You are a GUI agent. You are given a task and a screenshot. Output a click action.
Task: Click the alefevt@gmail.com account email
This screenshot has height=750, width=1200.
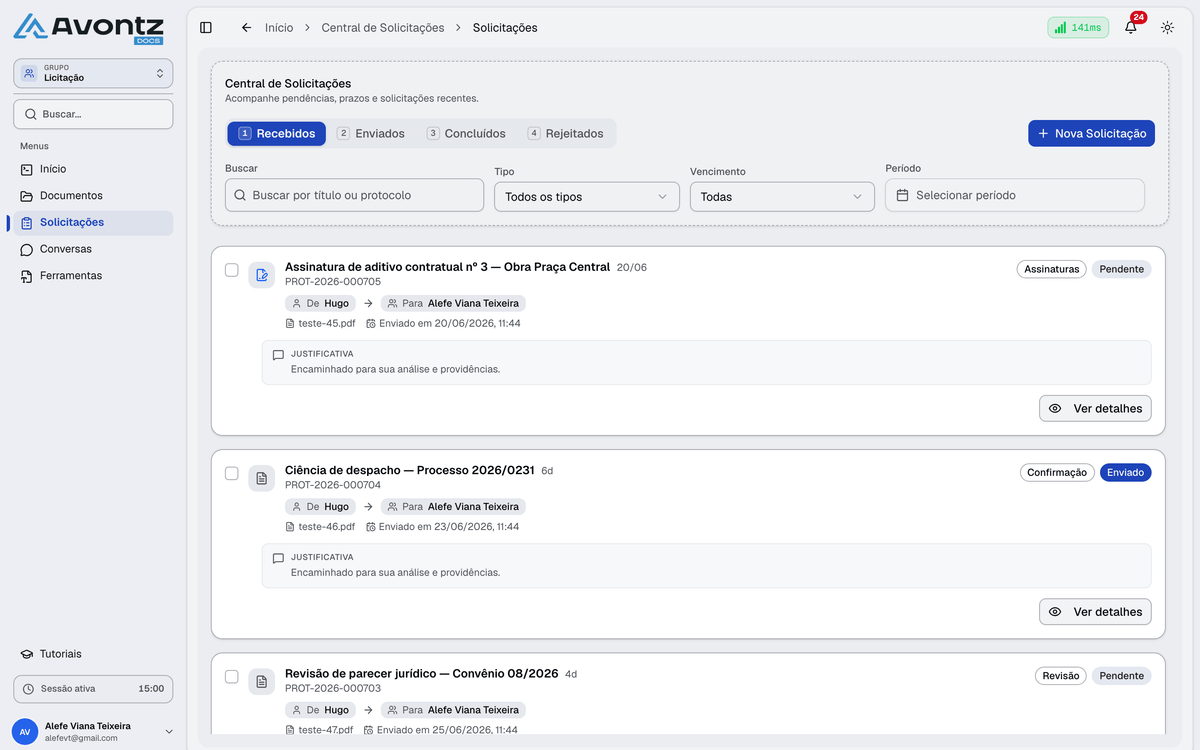coord(81,738)
